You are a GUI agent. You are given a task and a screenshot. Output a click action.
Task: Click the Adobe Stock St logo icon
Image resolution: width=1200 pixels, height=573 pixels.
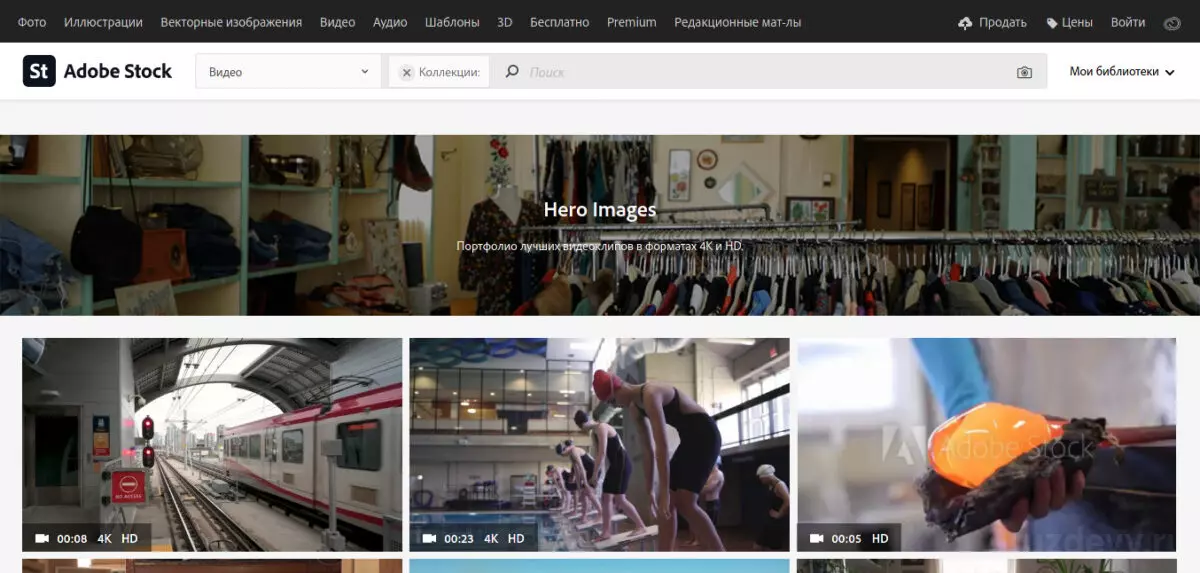click(x=39, y=71)
